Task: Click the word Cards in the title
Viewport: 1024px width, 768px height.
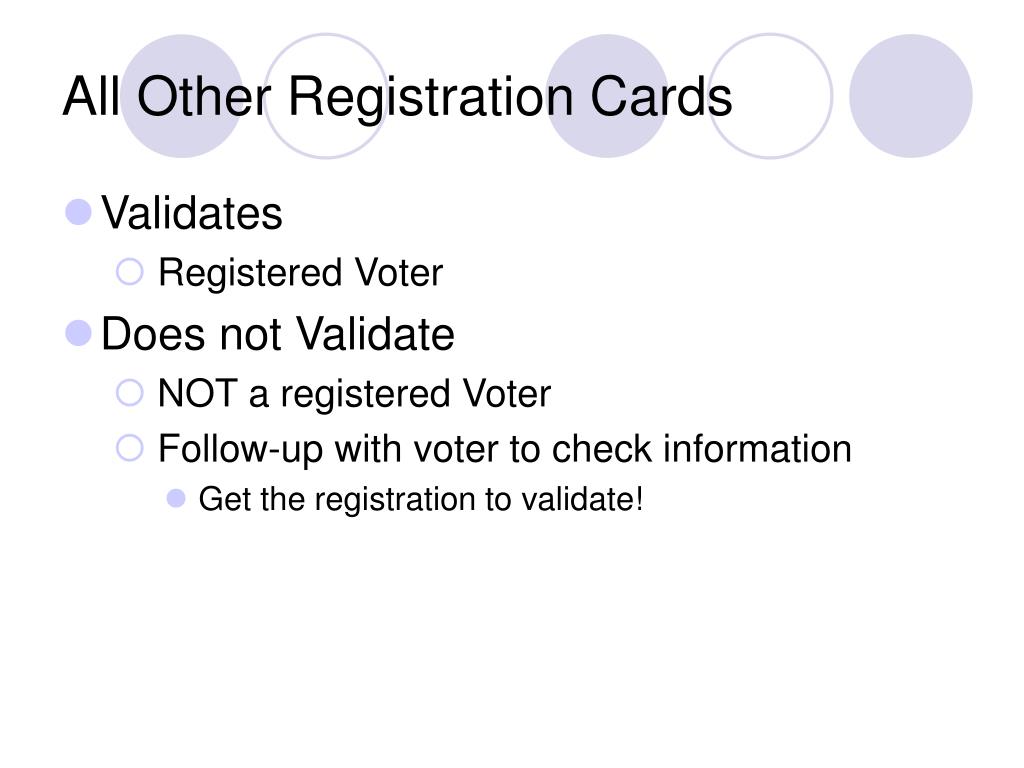Action: 661,97
